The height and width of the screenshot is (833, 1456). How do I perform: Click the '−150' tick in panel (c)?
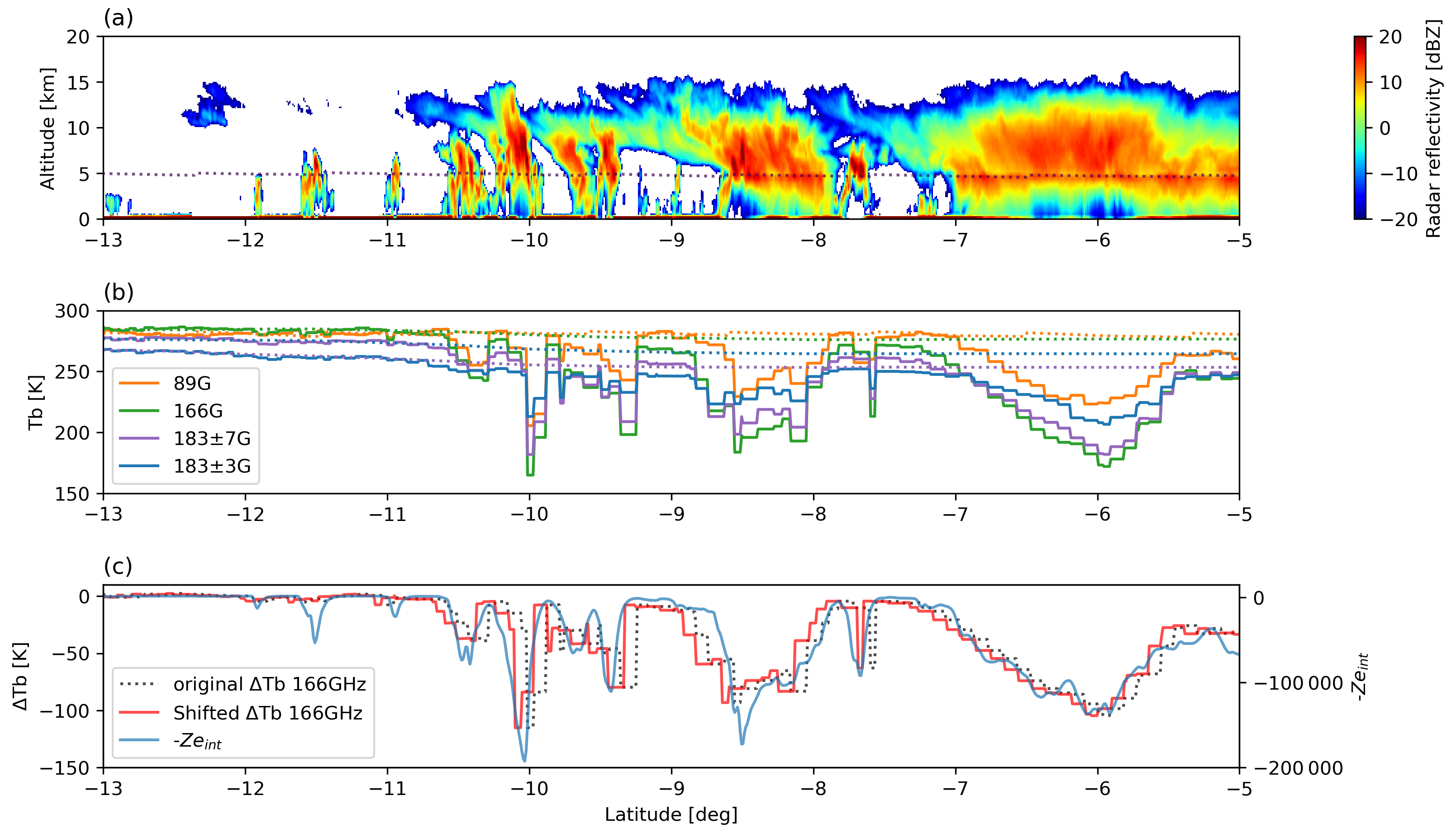pyautogui.click(x=65, y=768)
